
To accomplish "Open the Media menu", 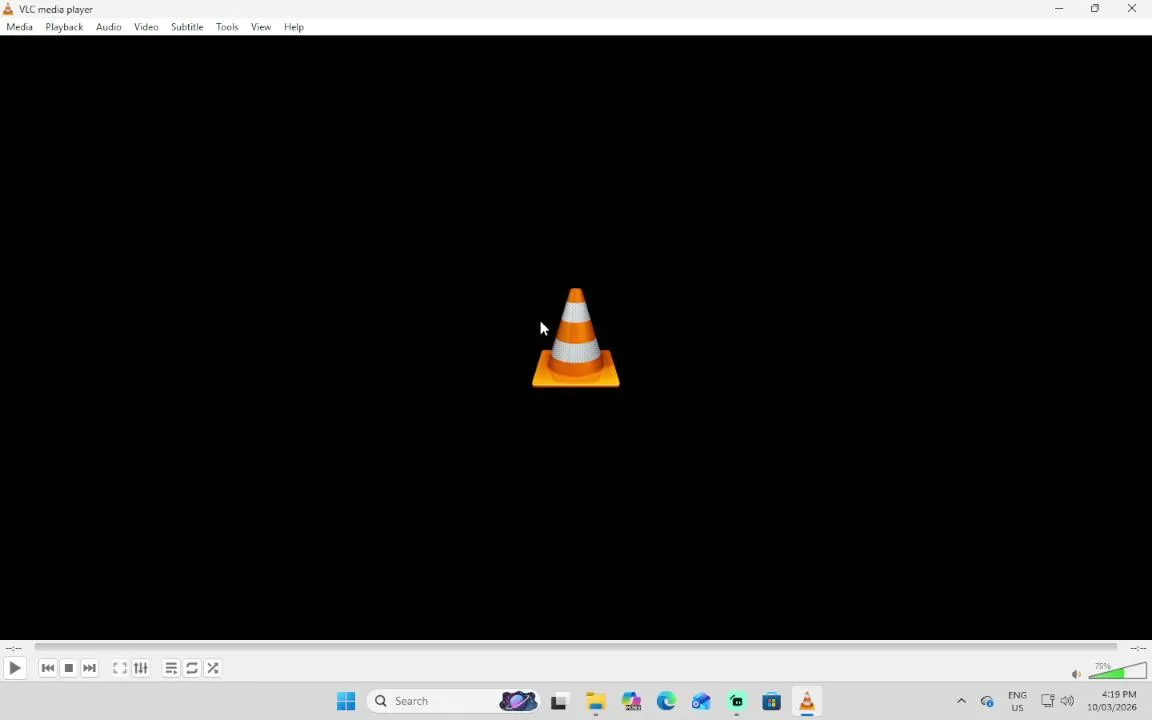I will pyautogui.click(x=19, y=26).
